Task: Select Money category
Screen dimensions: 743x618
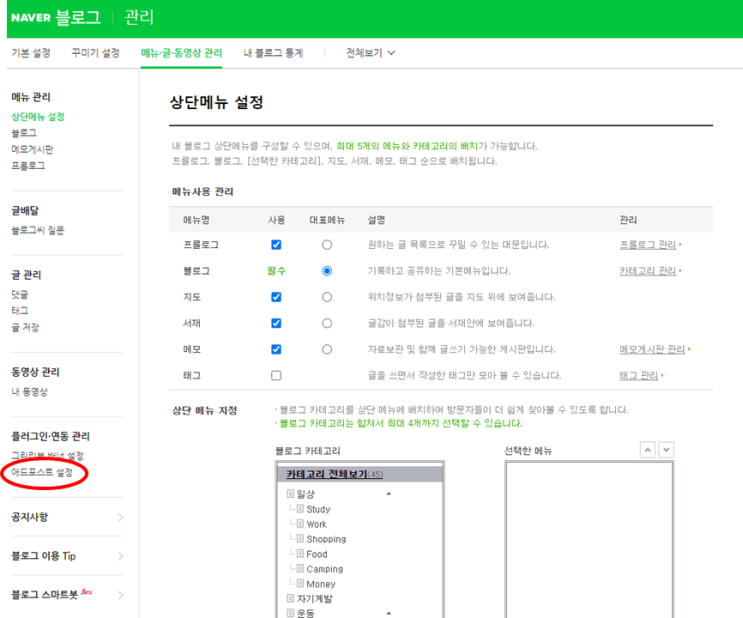Action: [x=321, y=584]
